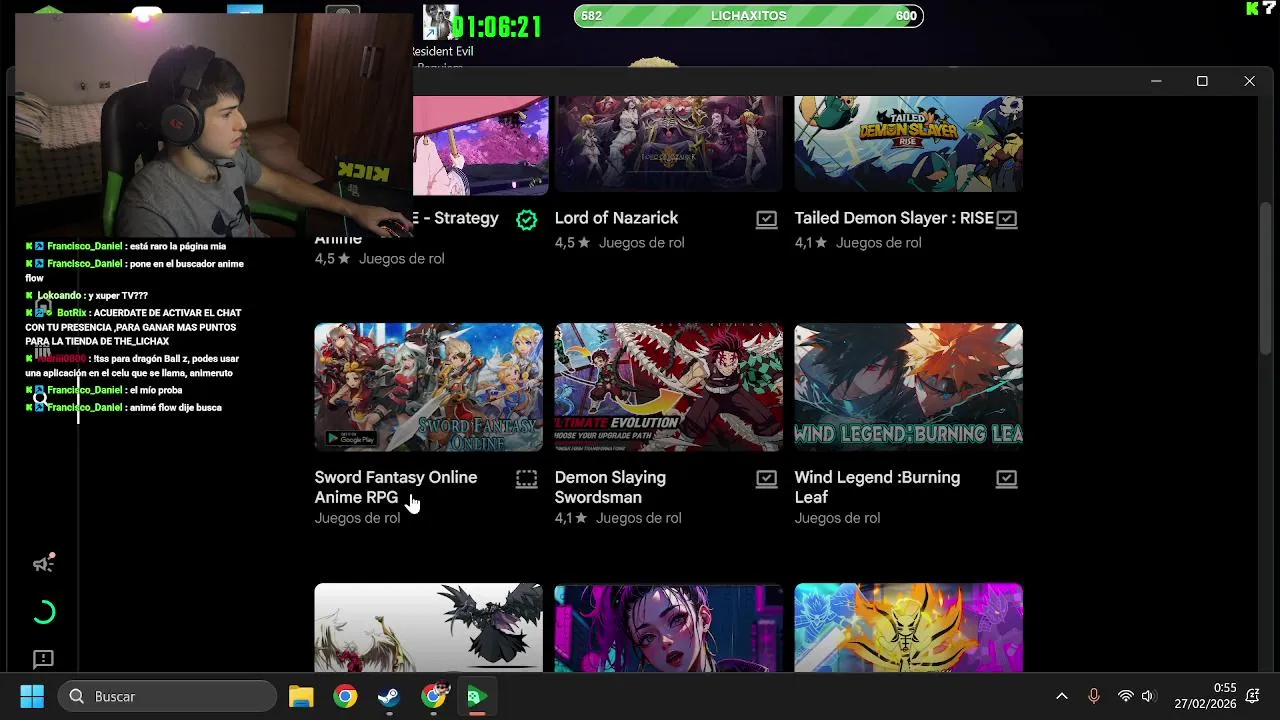Viewport: 1280px width, 720px height.
Task: Click the 4,1 rating under Tailed Demon Slayer
Action: click(x=811, y=242)
